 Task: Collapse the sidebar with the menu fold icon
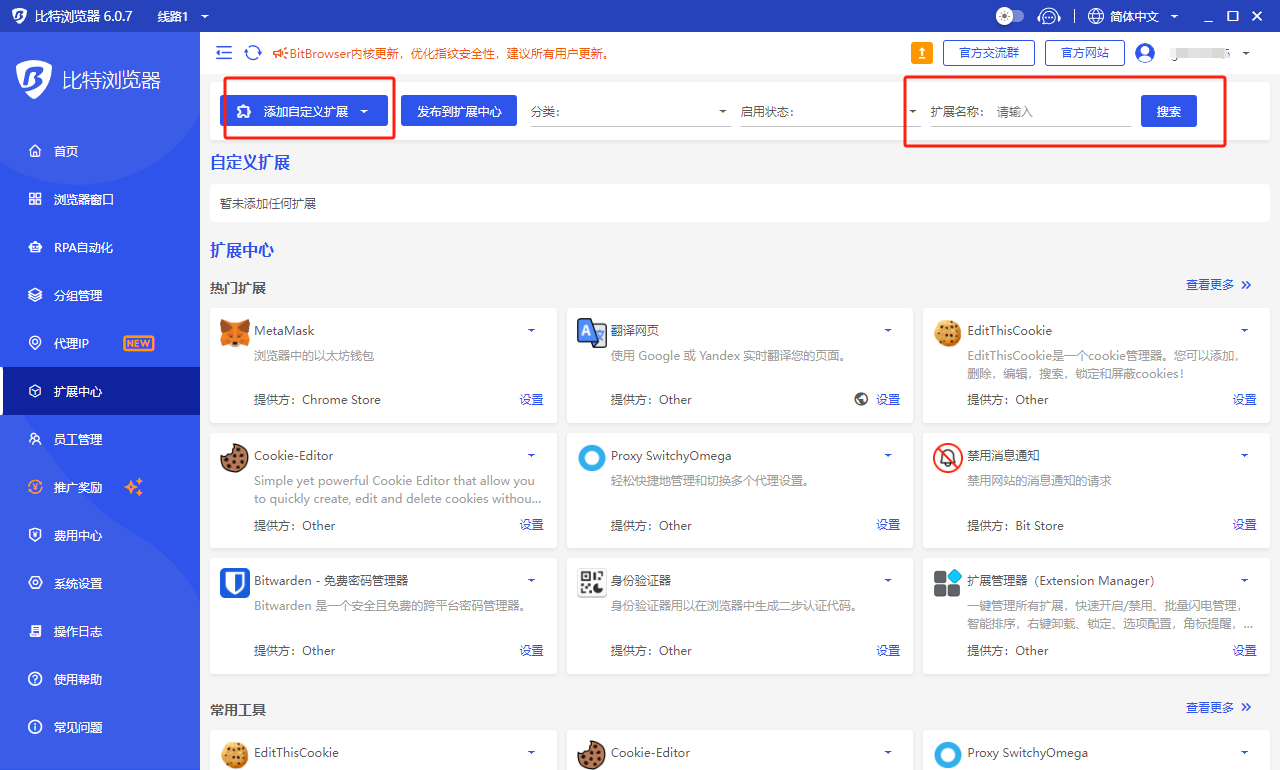pyautogui.click(x=224, y=53)
